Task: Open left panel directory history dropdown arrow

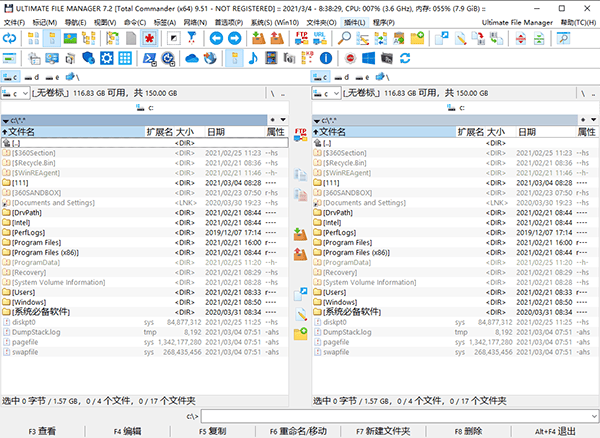Action: 283,120
